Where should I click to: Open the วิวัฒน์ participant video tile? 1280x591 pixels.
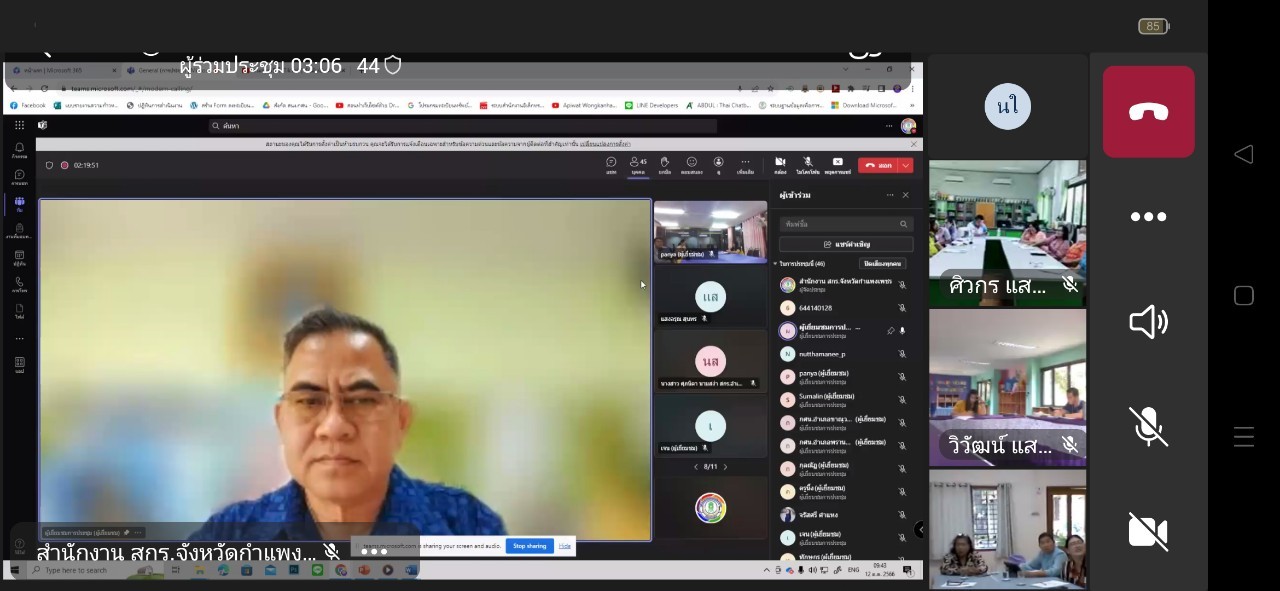click(x=1007, y=388)
